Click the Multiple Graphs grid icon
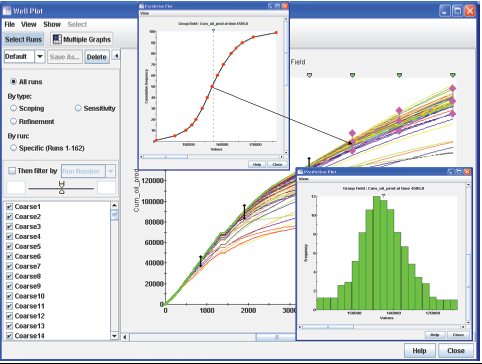The width and height of the screenshot is (482, 364). [x=57, y=39]
